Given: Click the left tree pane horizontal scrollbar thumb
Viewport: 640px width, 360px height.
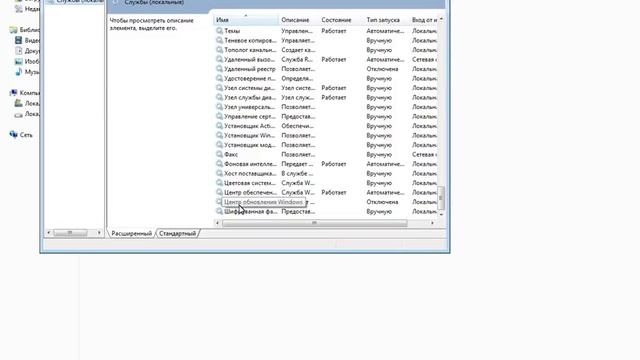Looking at the screenshot, I should tap(70, 233).
